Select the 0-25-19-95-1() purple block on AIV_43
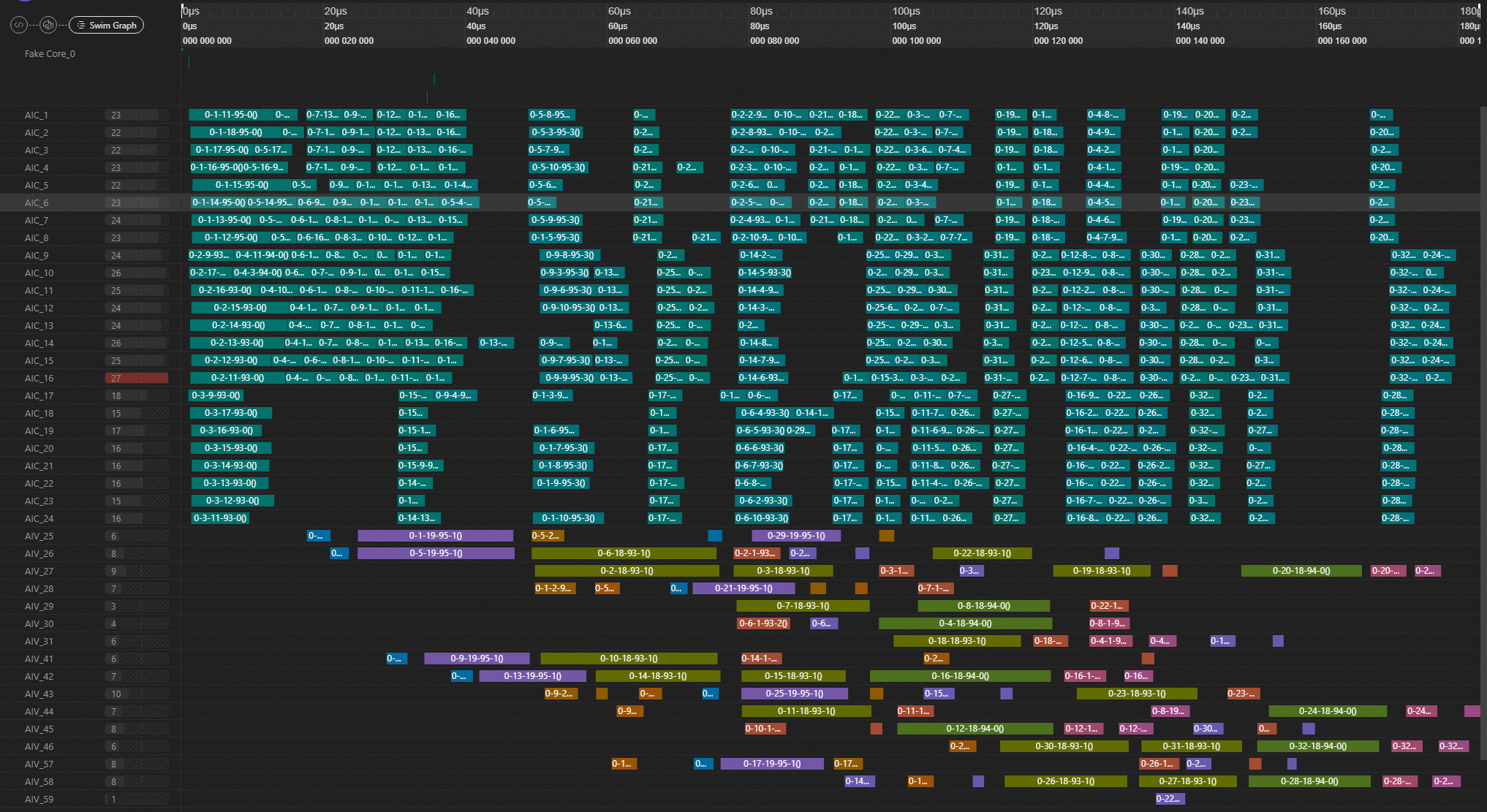Screen dimensions: 1487x812 pyautogui.click(x=794, y=694)
